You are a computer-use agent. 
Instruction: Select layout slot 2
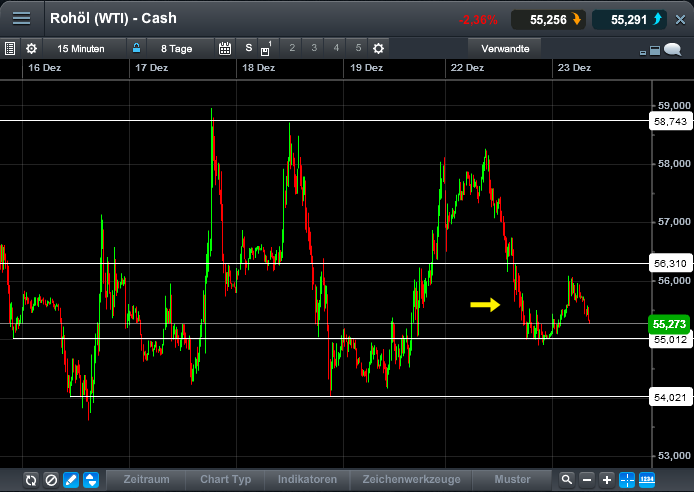[x=292, y=48]
